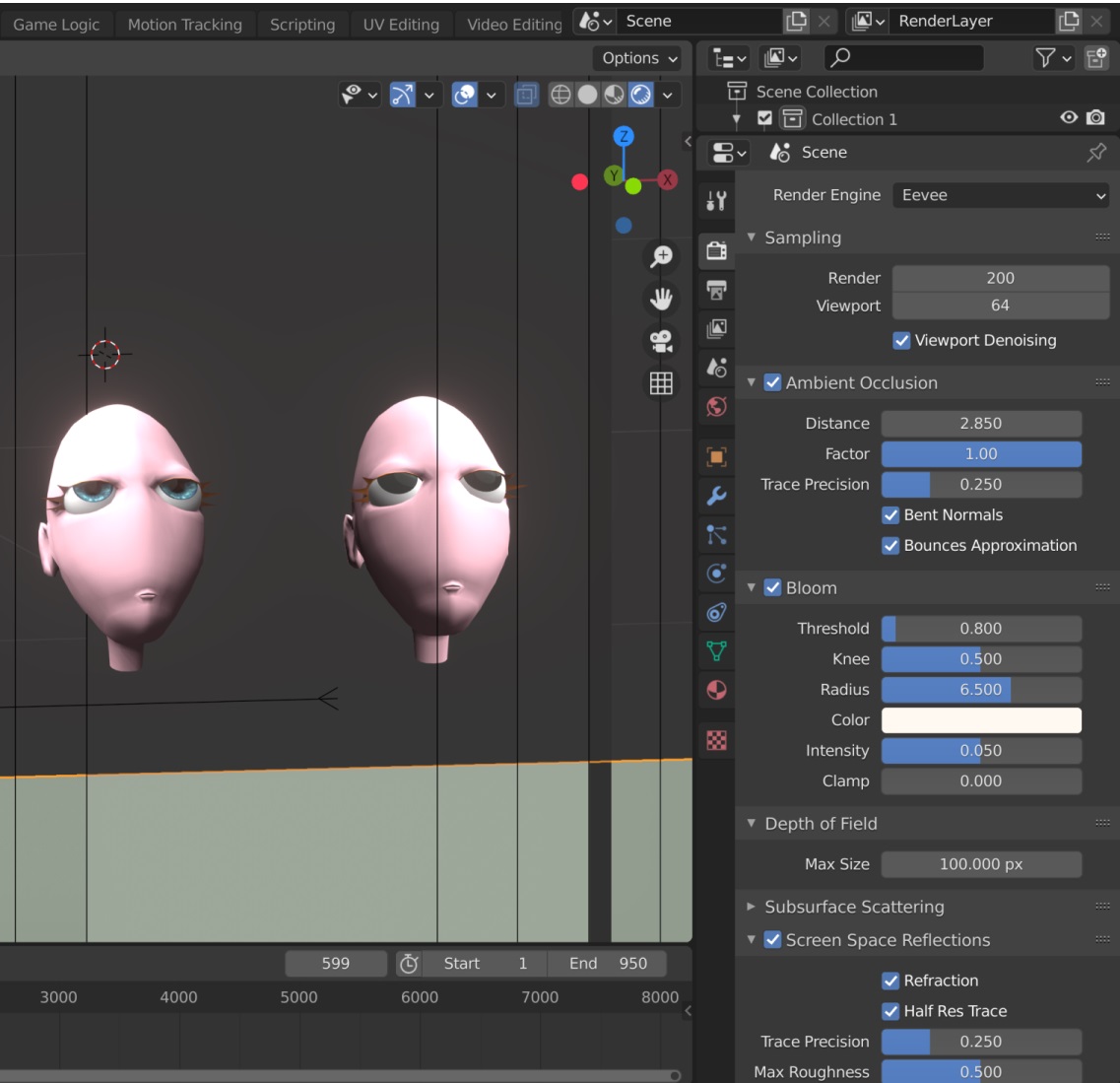Open the Modifiers wrench properties tab
The height and width of the screenshot is (1083, 1120).
[716, 496]
